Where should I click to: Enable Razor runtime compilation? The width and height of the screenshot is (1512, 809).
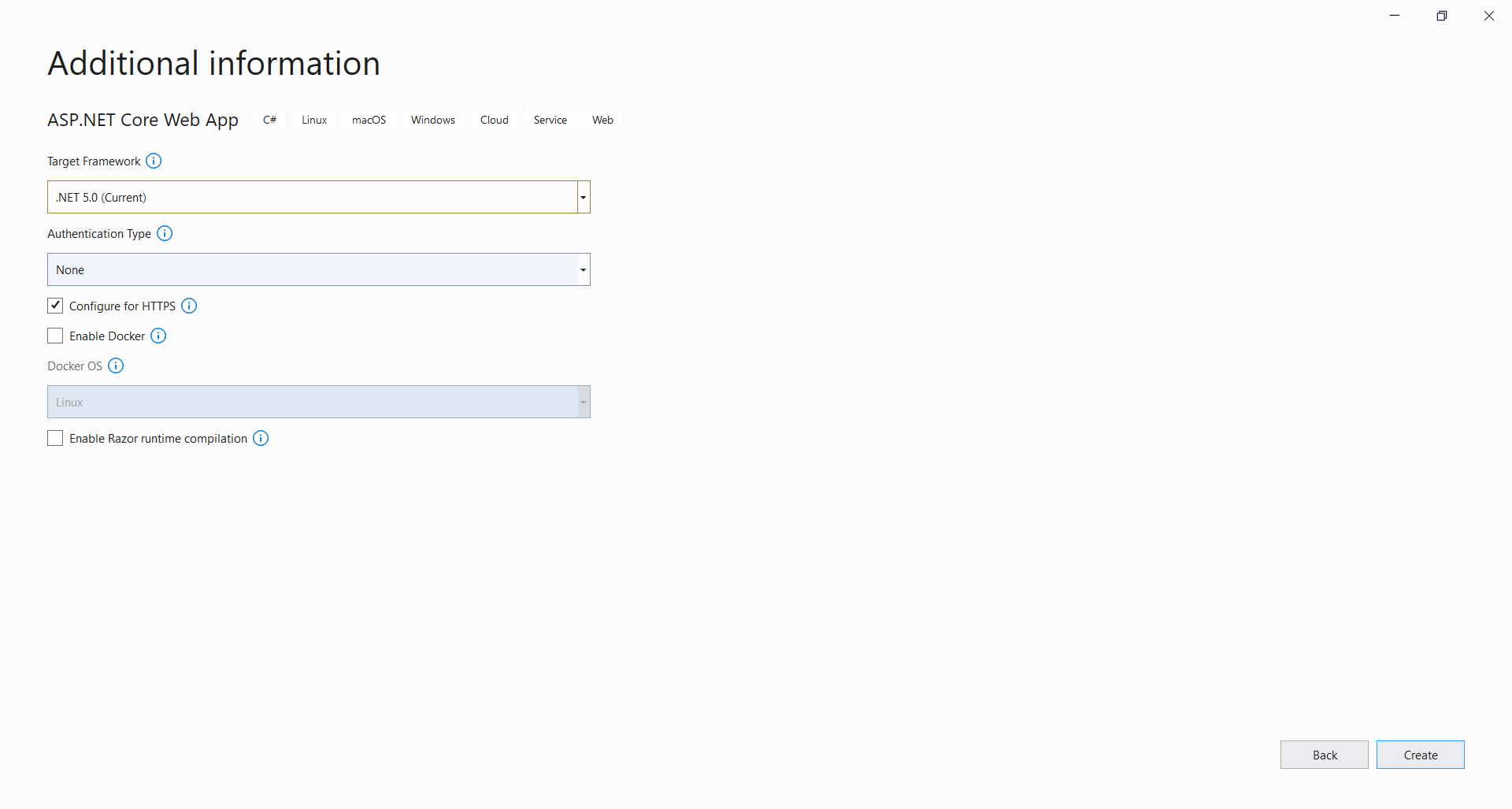(54, 438)
